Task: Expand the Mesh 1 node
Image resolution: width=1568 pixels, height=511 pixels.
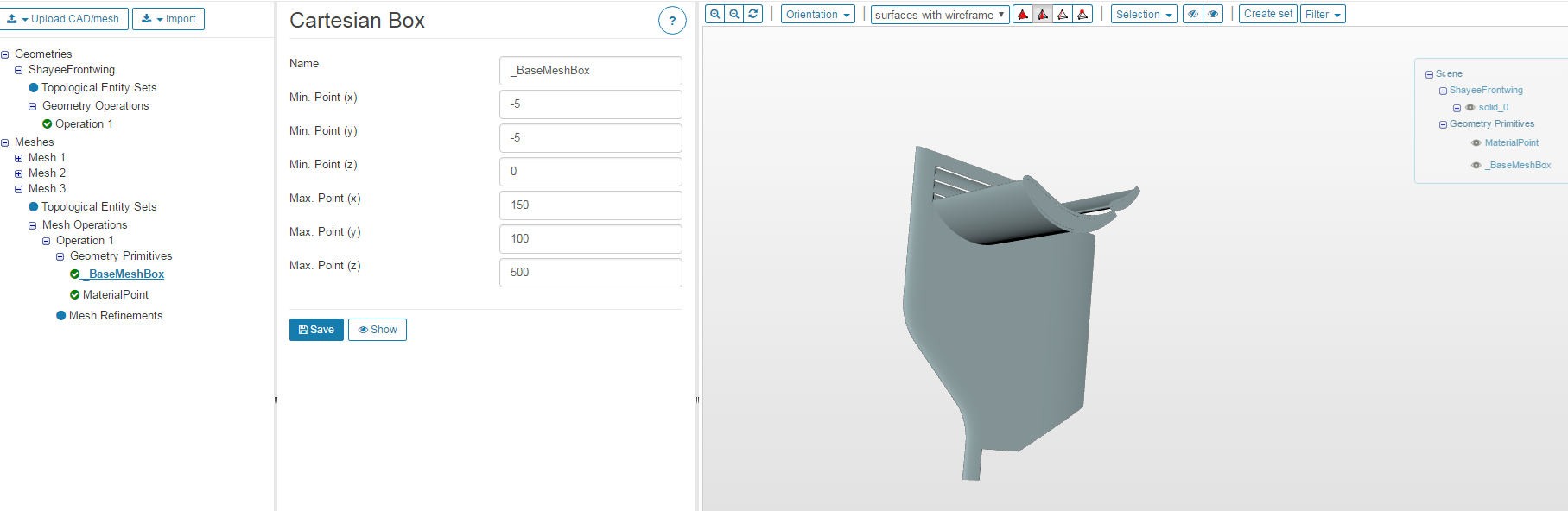Action: (x=19, y=158)
